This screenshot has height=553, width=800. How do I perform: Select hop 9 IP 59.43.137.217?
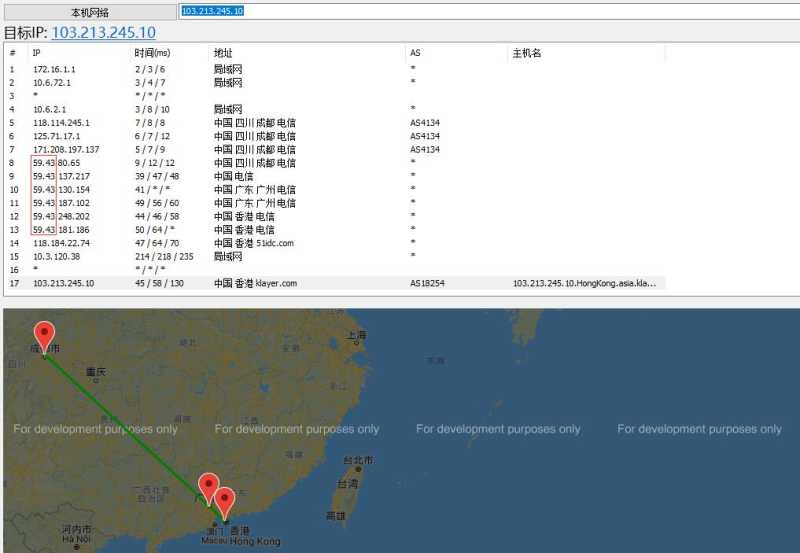61,176
